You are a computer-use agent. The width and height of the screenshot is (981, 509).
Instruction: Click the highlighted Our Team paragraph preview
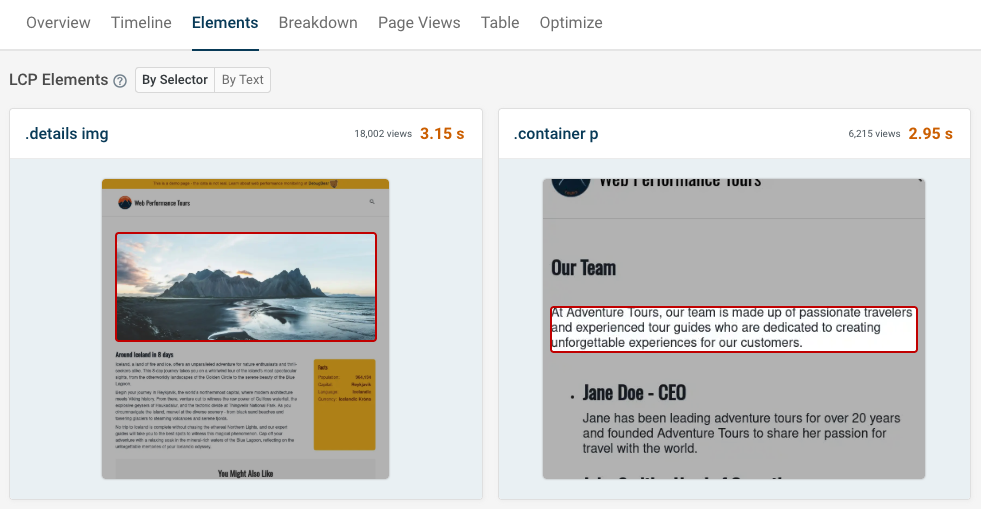733,329
